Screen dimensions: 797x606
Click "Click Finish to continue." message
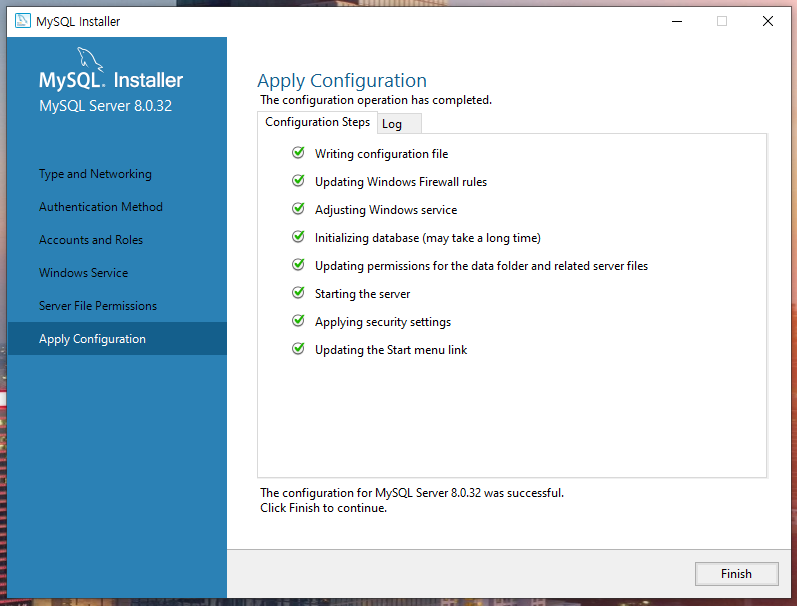(323, 508)
